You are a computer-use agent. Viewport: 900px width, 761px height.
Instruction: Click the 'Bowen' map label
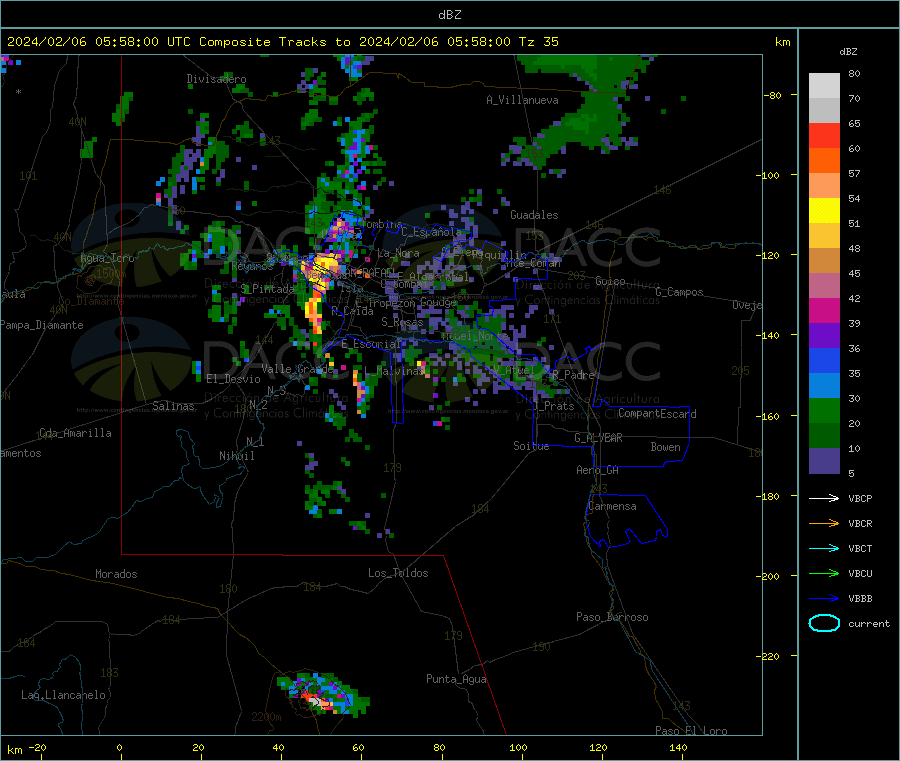coord(665,447)
